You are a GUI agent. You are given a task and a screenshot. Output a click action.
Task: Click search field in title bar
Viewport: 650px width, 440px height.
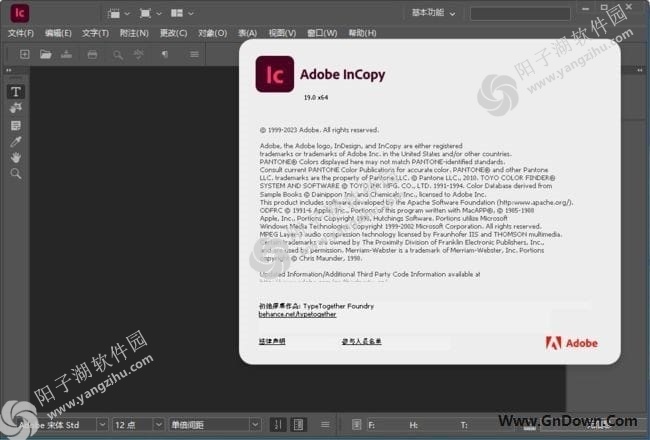[520, 14]
